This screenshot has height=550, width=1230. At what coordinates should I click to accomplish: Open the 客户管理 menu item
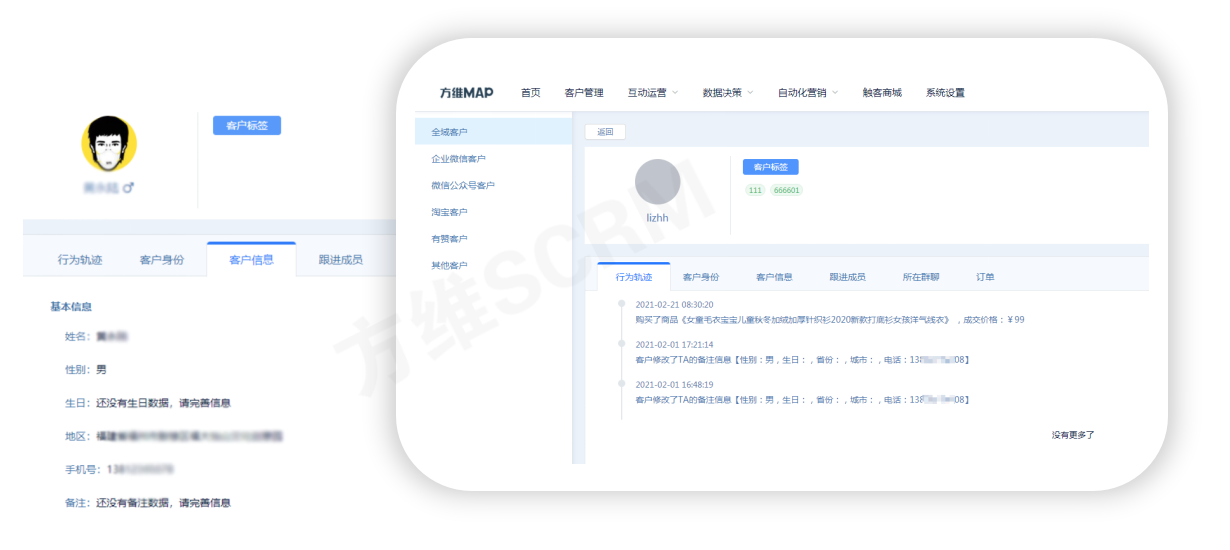[584, 93]
